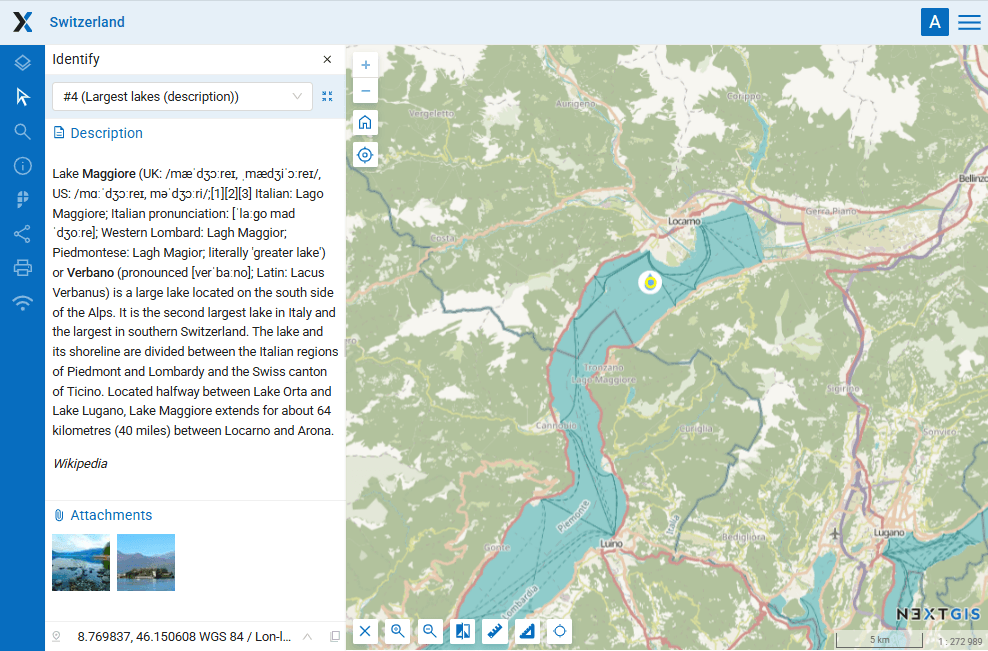Copy coordinates using the copy icon
988x651 pixels.
point(335,636)
